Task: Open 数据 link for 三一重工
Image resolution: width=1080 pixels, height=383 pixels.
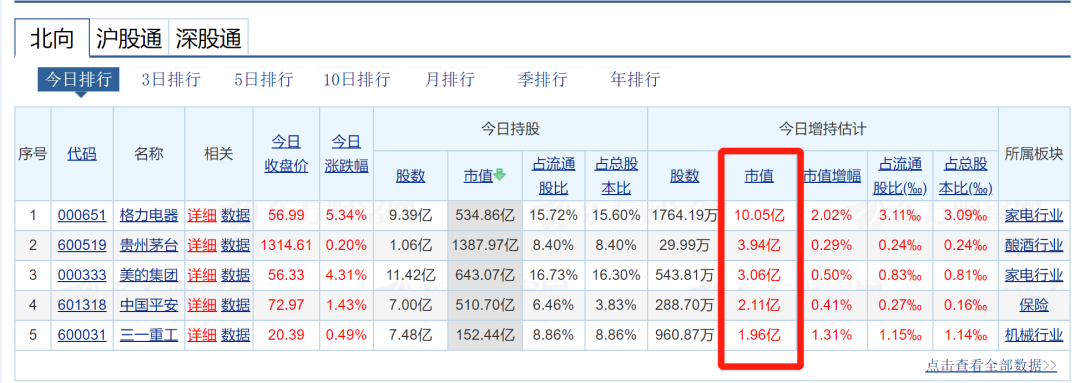Action: point(236,335)
